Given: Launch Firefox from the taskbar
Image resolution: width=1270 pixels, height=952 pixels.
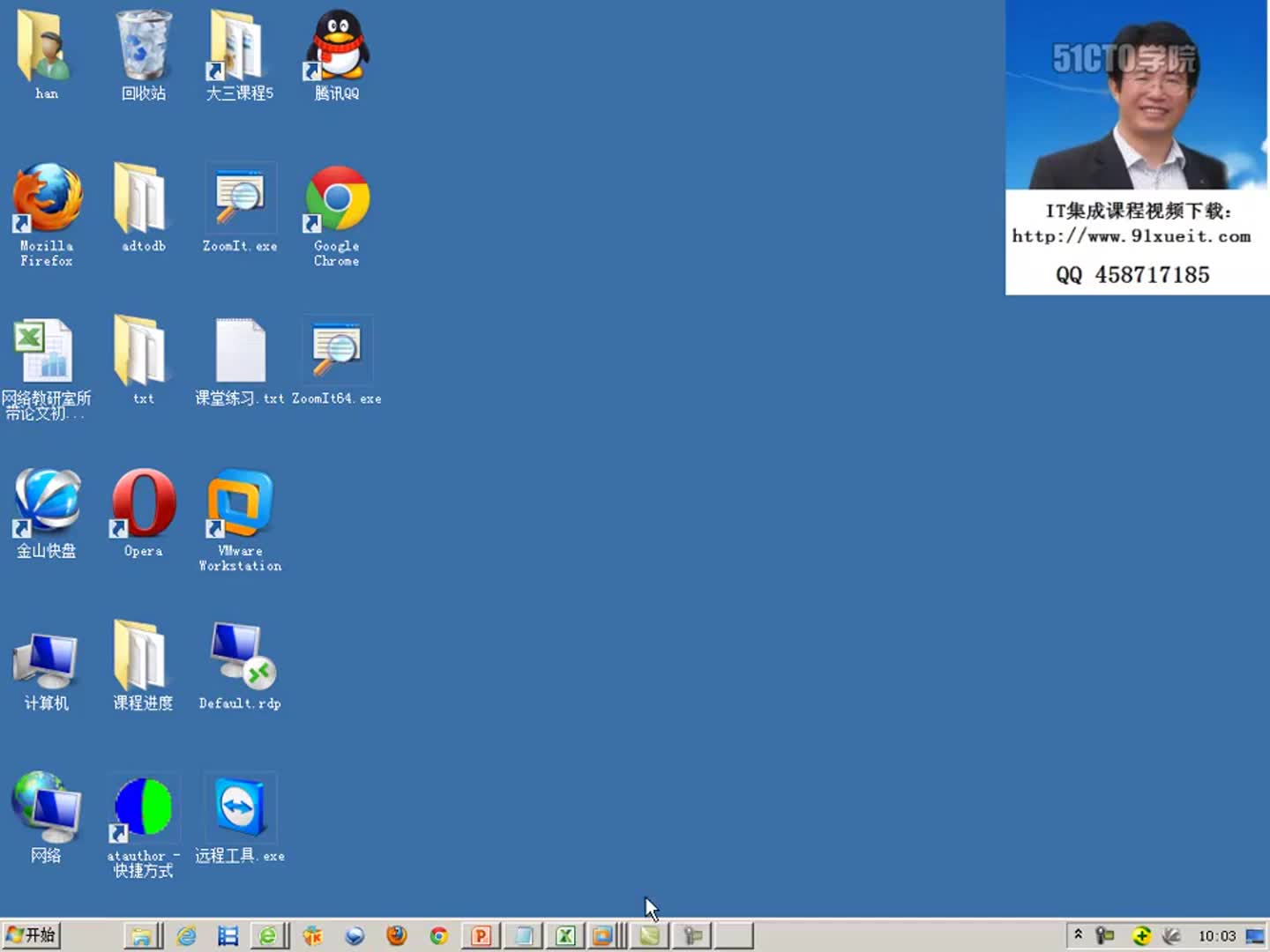Looking at the screenshot, I should [x=397, y=935].
